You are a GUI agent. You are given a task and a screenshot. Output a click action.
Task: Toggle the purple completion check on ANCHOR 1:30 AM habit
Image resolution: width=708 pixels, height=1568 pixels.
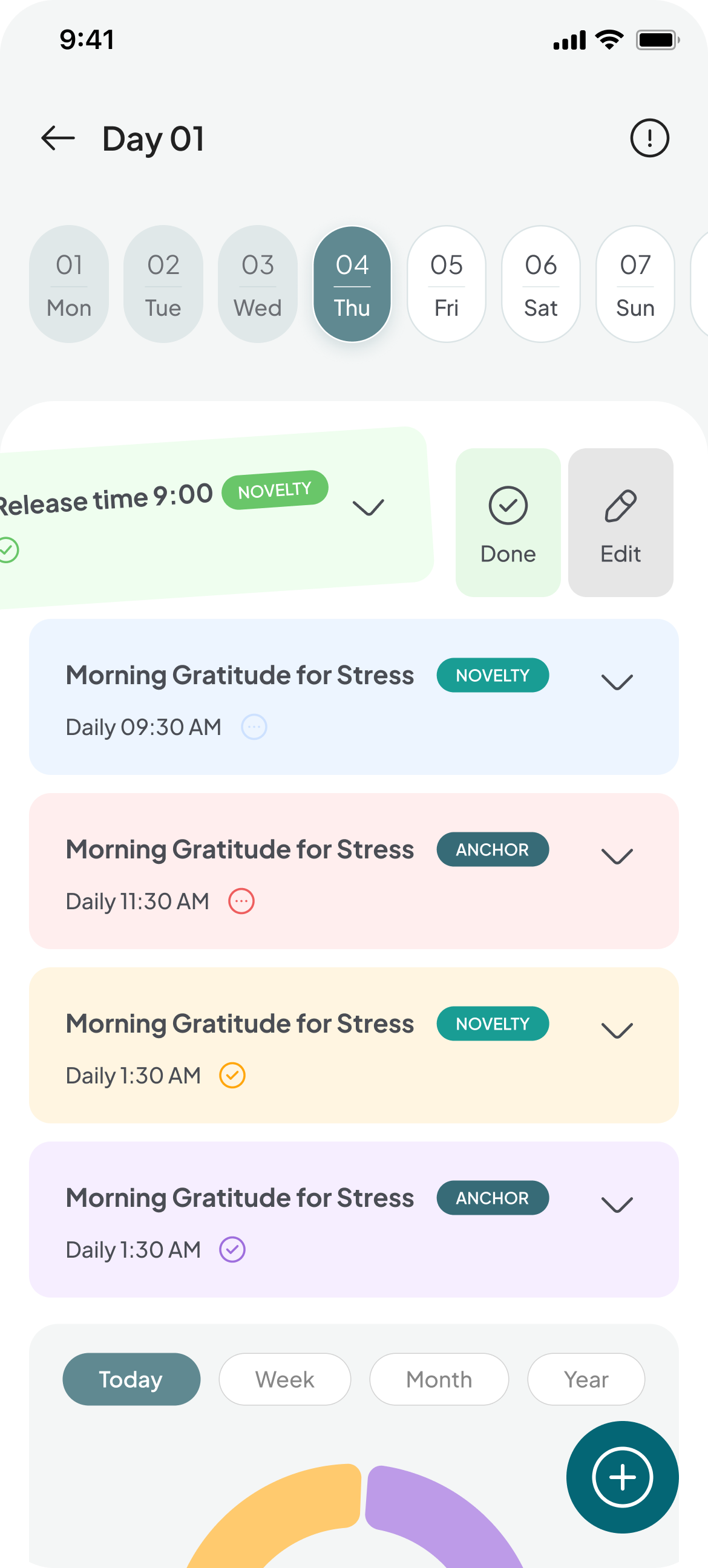coord(232,1249)
